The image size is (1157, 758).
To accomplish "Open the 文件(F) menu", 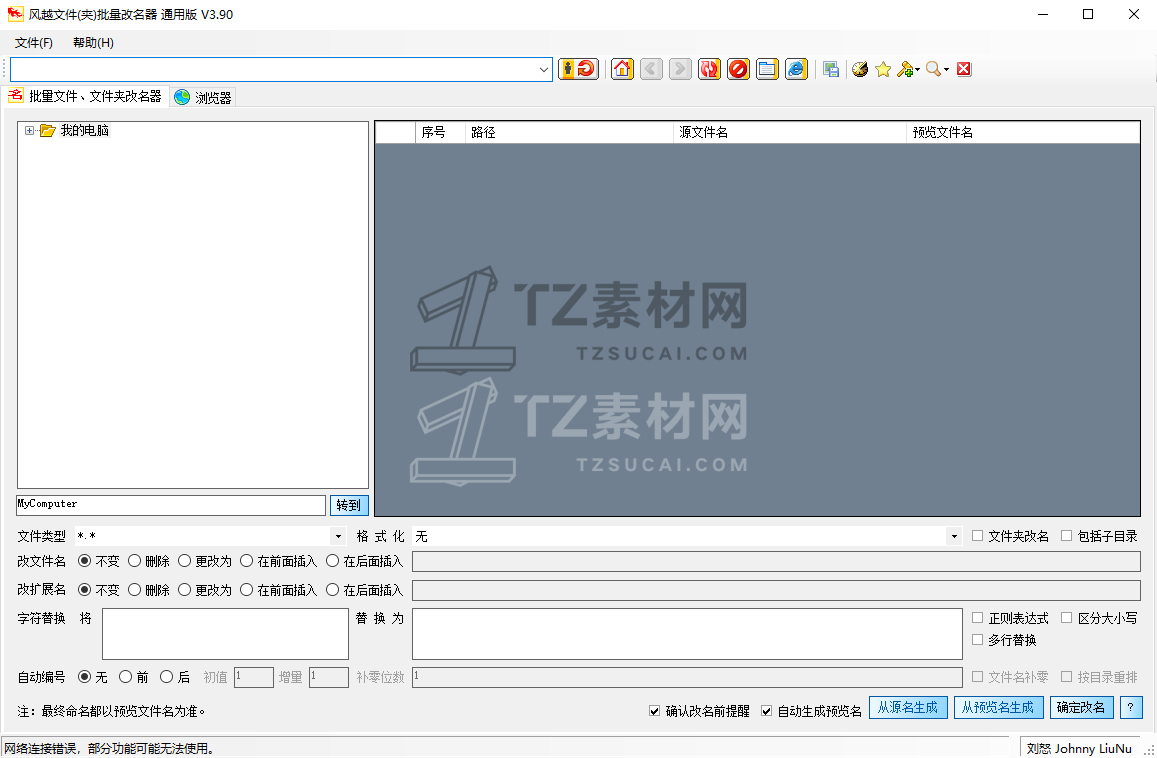I will (34, 43).
